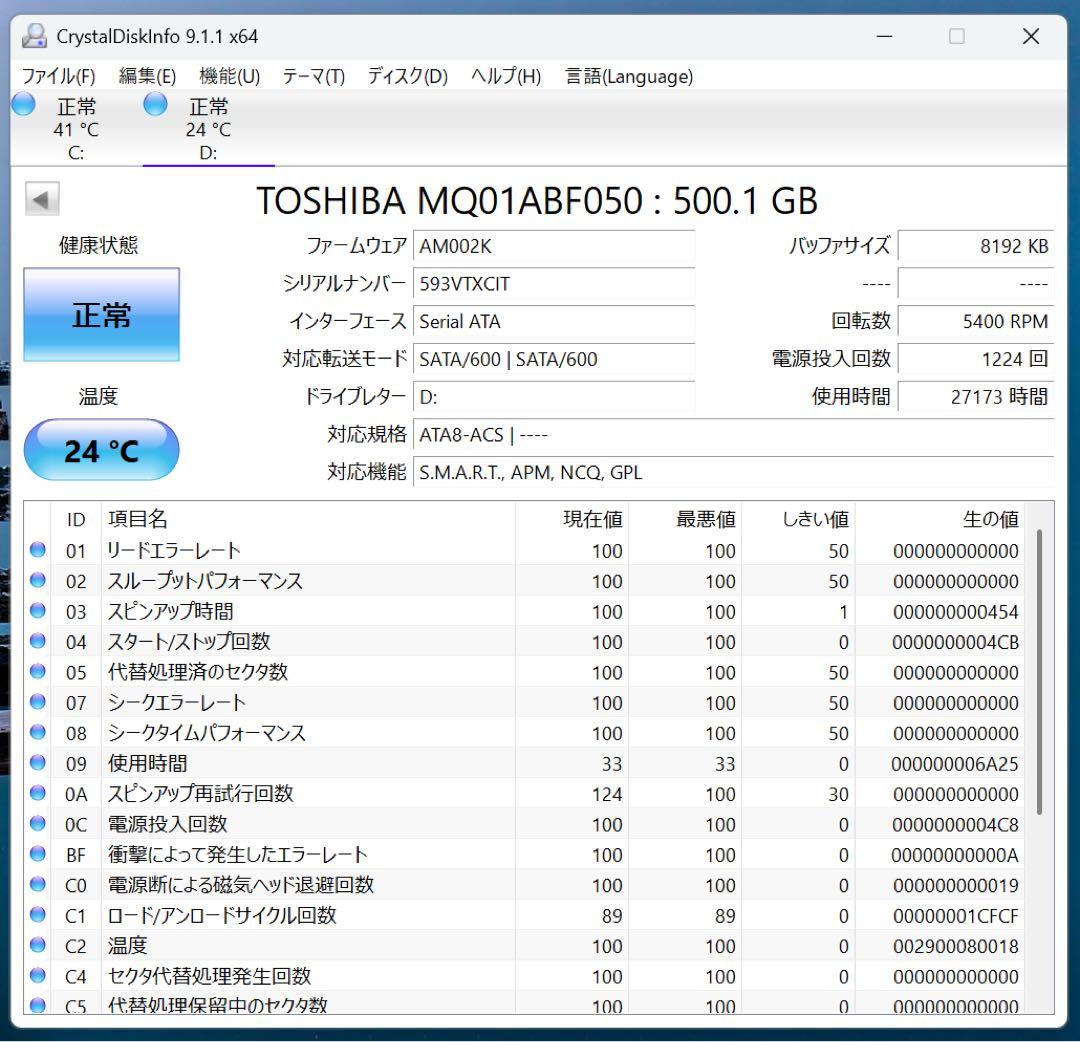1080x1042 pixels.
Task: Click the ファームウェア AM002K value field
Action: (555, 245)
